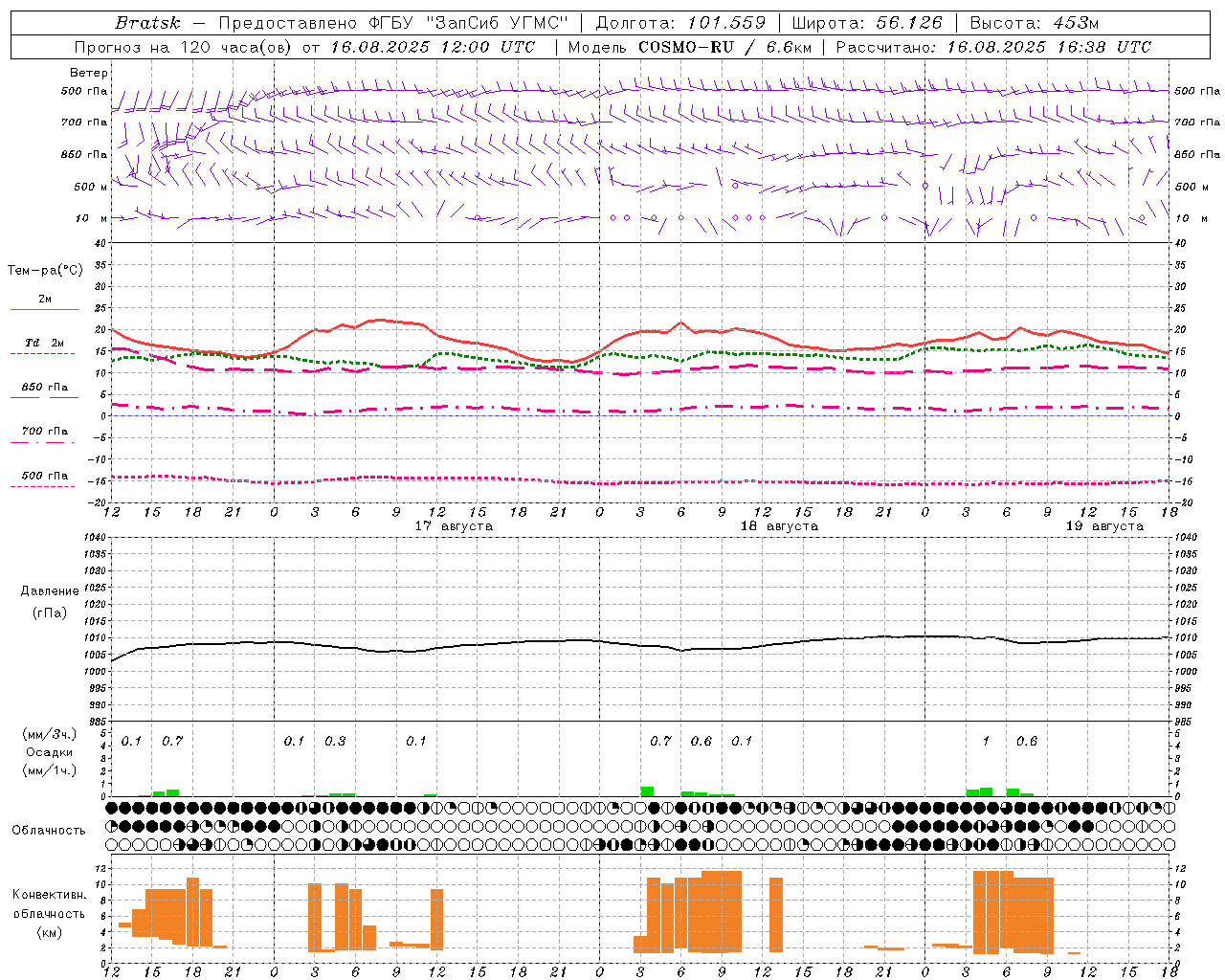Click the 17 августа date label
Image resolution: width=1225 pixels, height=980 pixels.
tap(454, 526)
